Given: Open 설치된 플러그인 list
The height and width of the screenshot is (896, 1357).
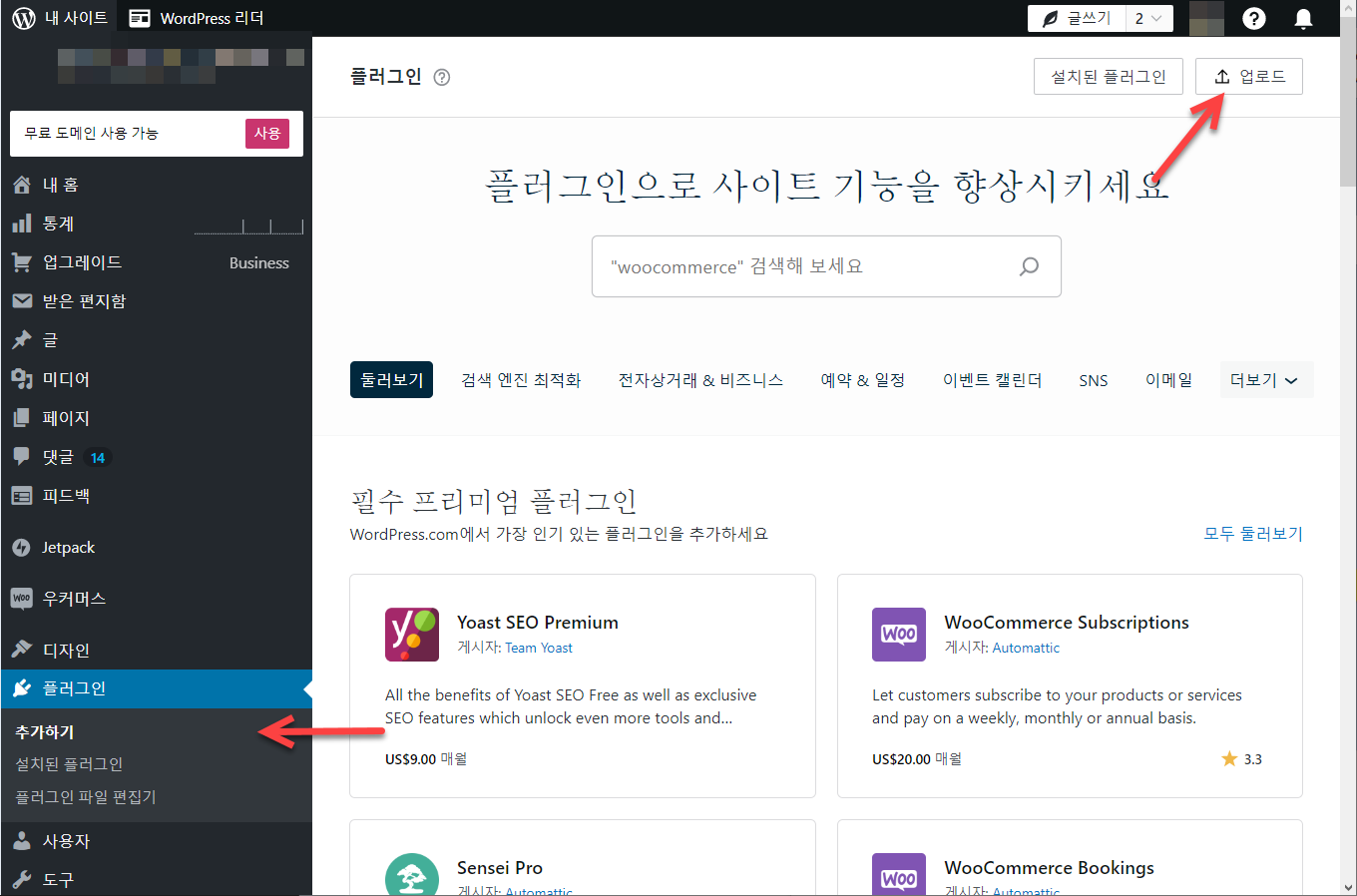Looking at the screenshot, I should point(1108,76).
